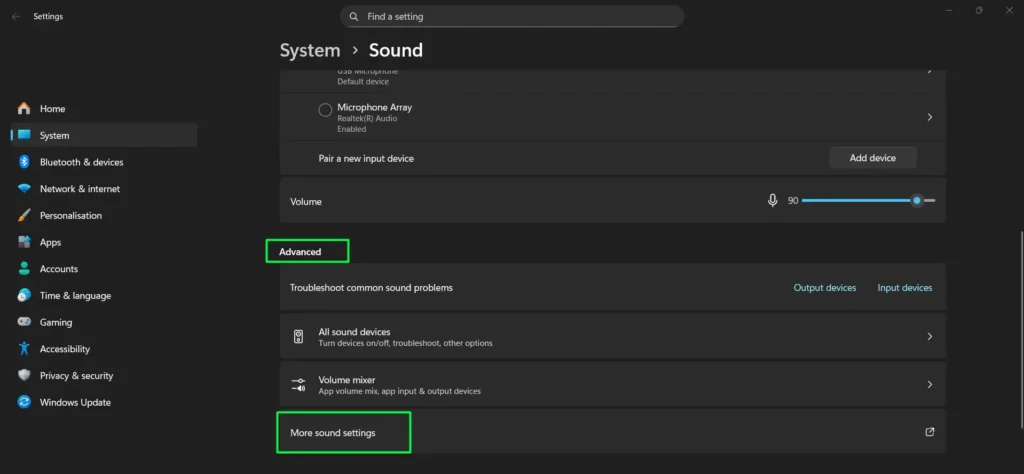This screenshot has width=1024, height=474.
Task: Open the Volume mixer row
Action: click(613, 385)
